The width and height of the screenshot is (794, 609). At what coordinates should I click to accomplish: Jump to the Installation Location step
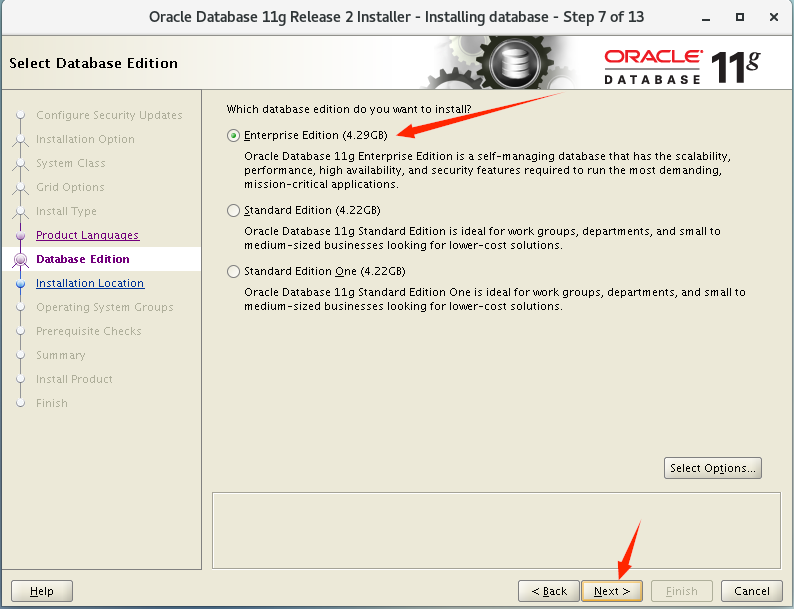point(90,283)
